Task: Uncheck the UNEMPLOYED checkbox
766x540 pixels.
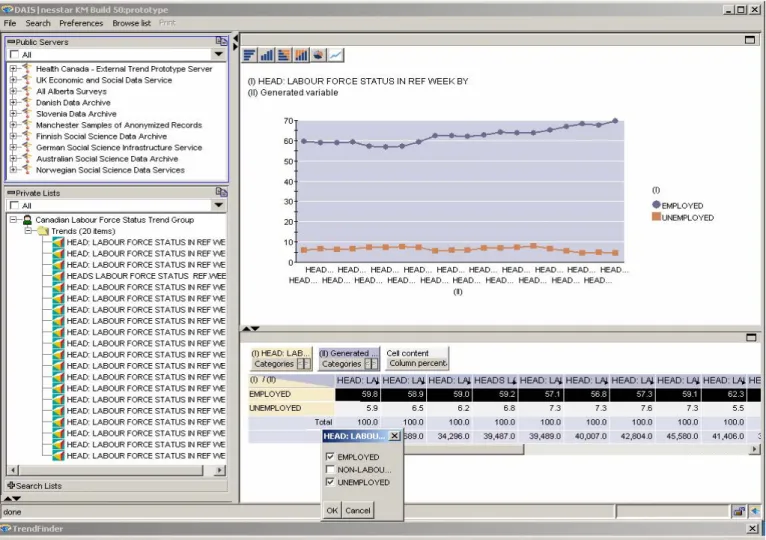Action: pos(330,482)
